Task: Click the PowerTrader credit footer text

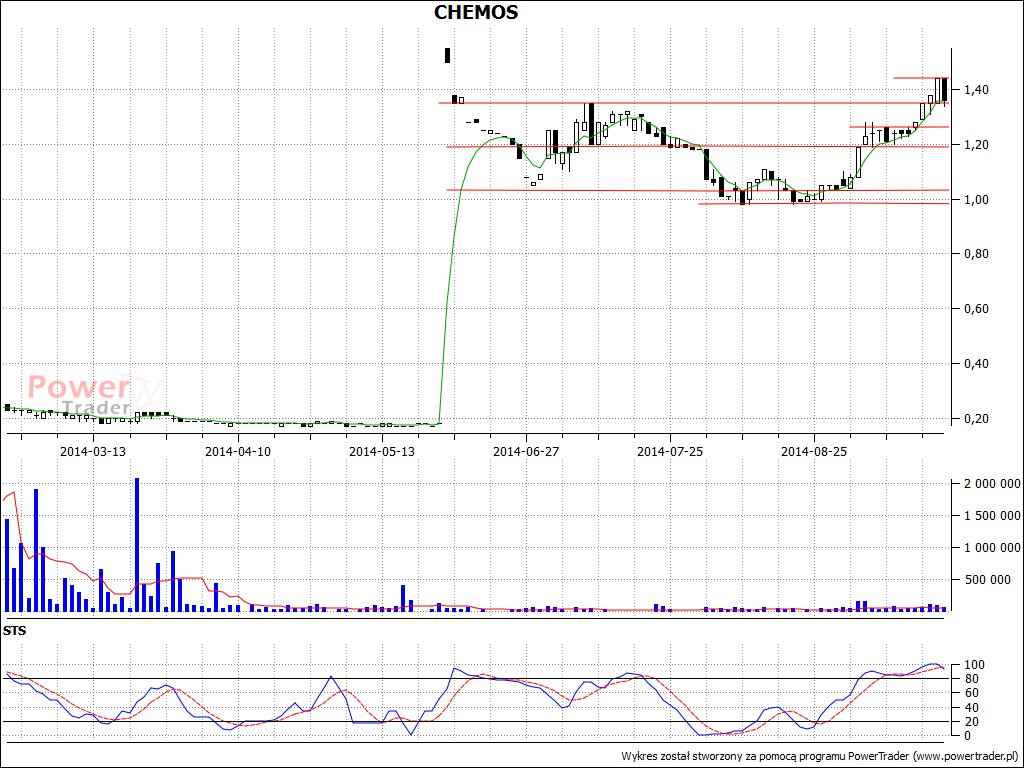Action: [819, 757]
